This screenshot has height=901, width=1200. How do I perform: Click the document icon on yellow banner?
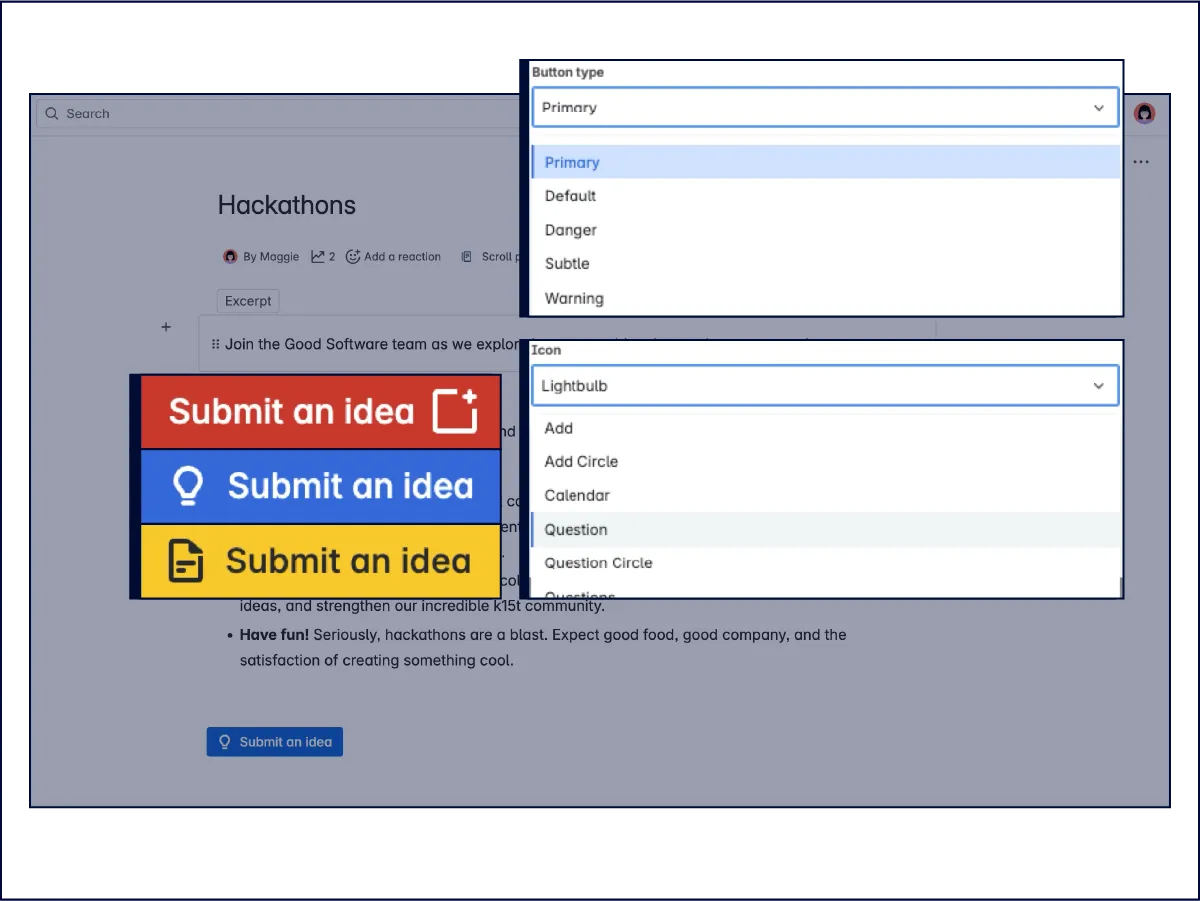(186, 561)
